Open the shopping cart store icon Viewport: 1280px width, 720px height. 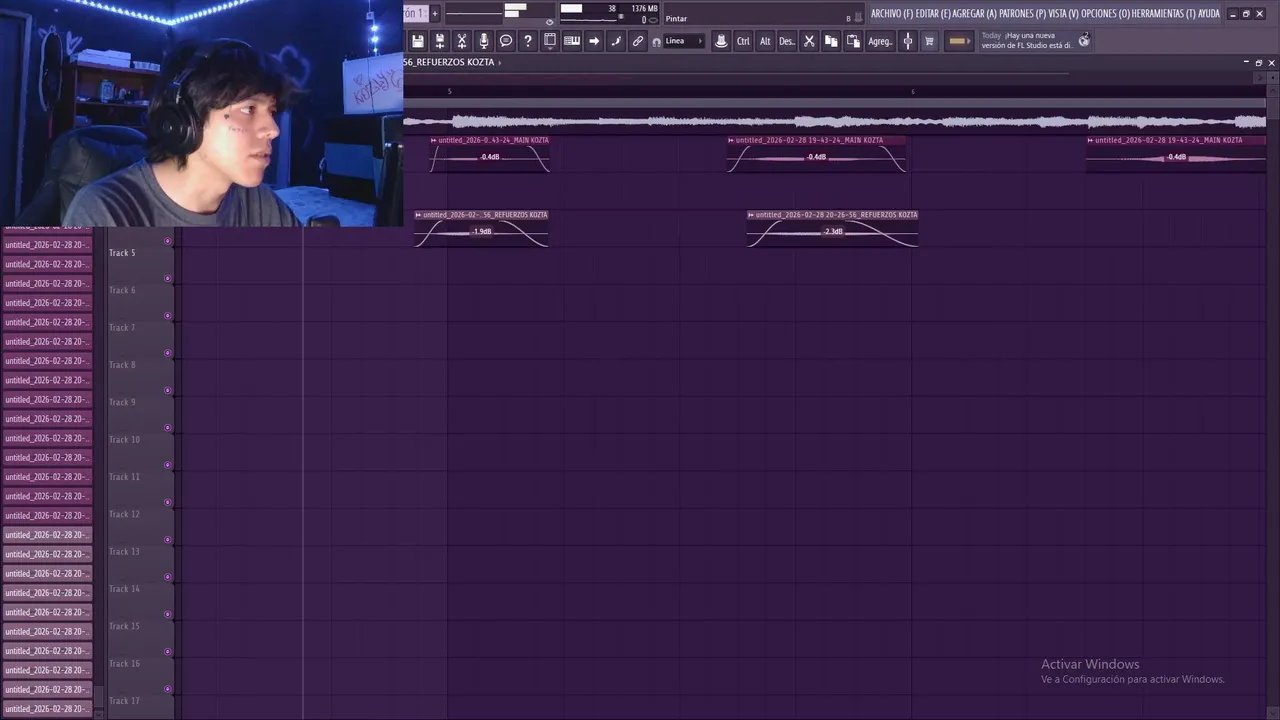(x=929, y=41)
